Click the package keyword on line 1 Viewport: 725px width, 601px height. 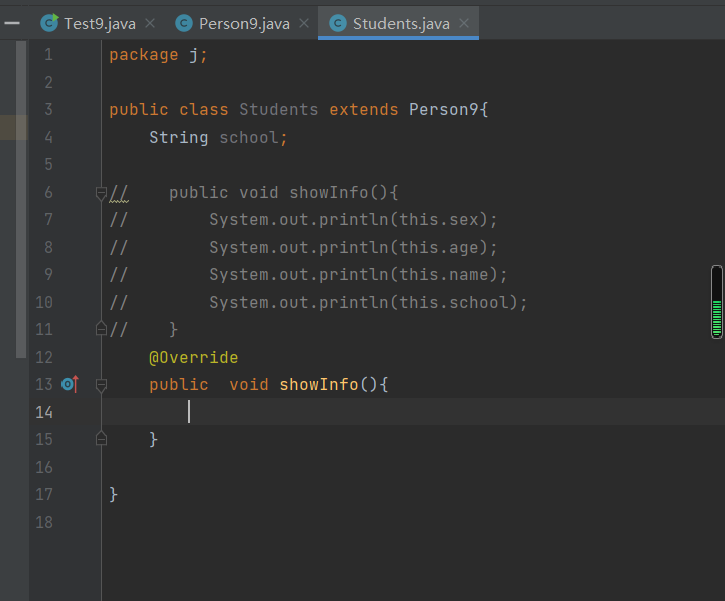point(144,55)
